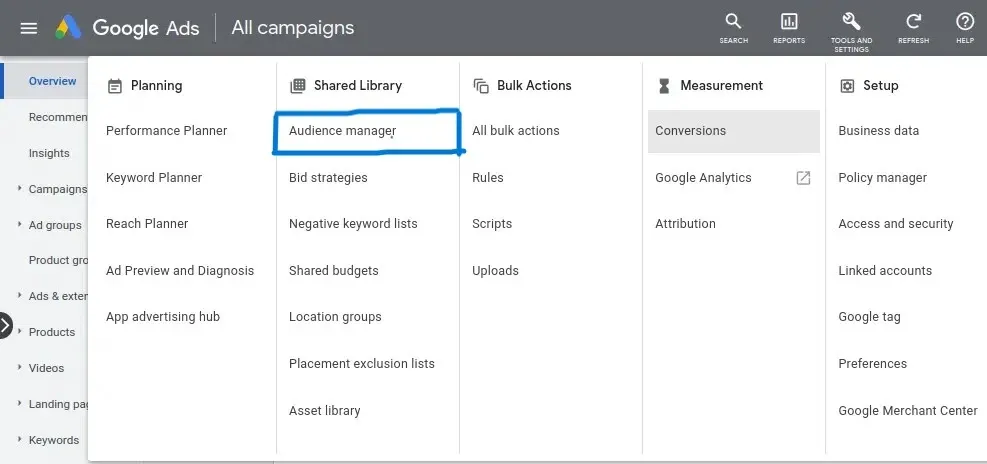
Task: Open Location groups
Action: [335, 317]
